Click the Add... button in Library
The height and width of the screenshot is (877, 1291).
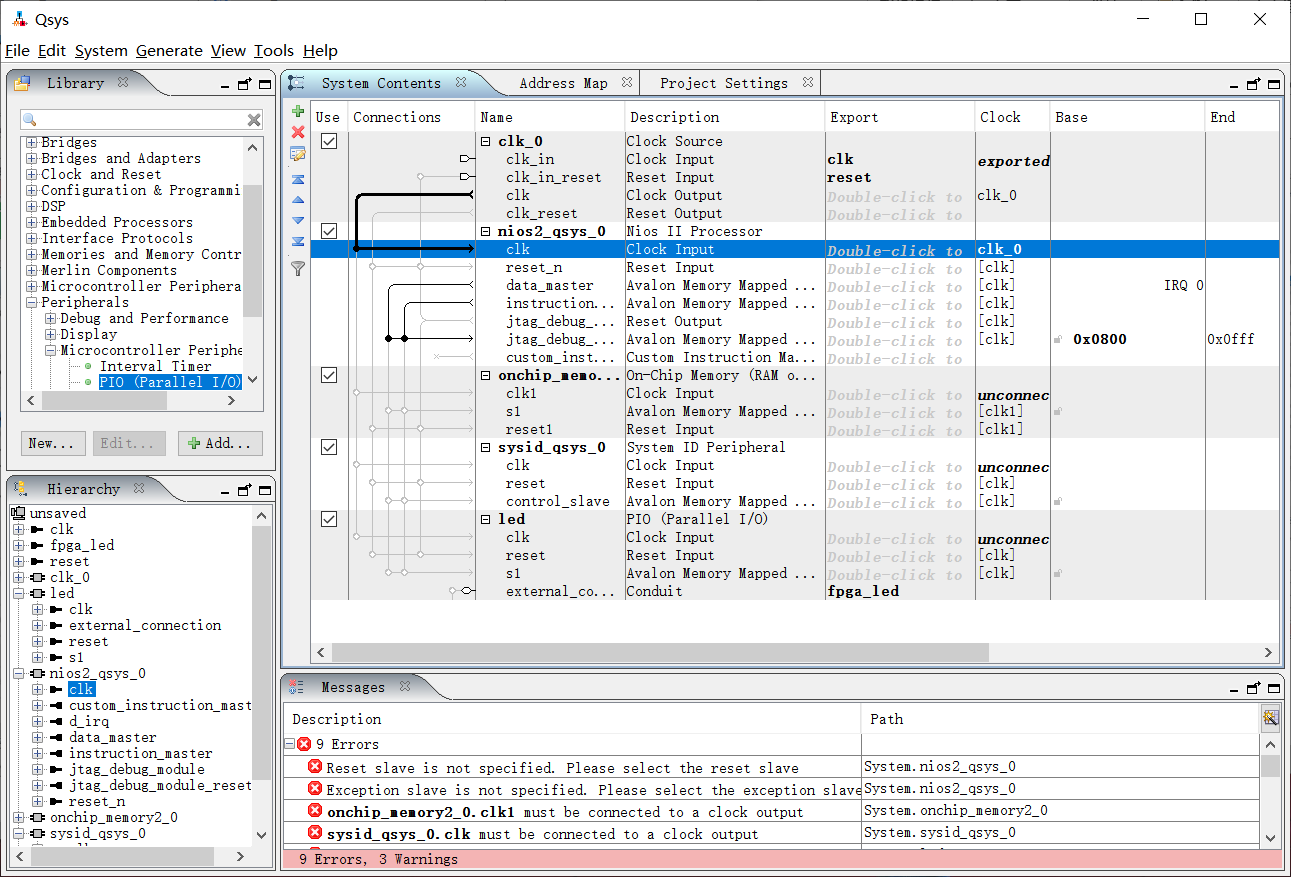tap(220, 444)
